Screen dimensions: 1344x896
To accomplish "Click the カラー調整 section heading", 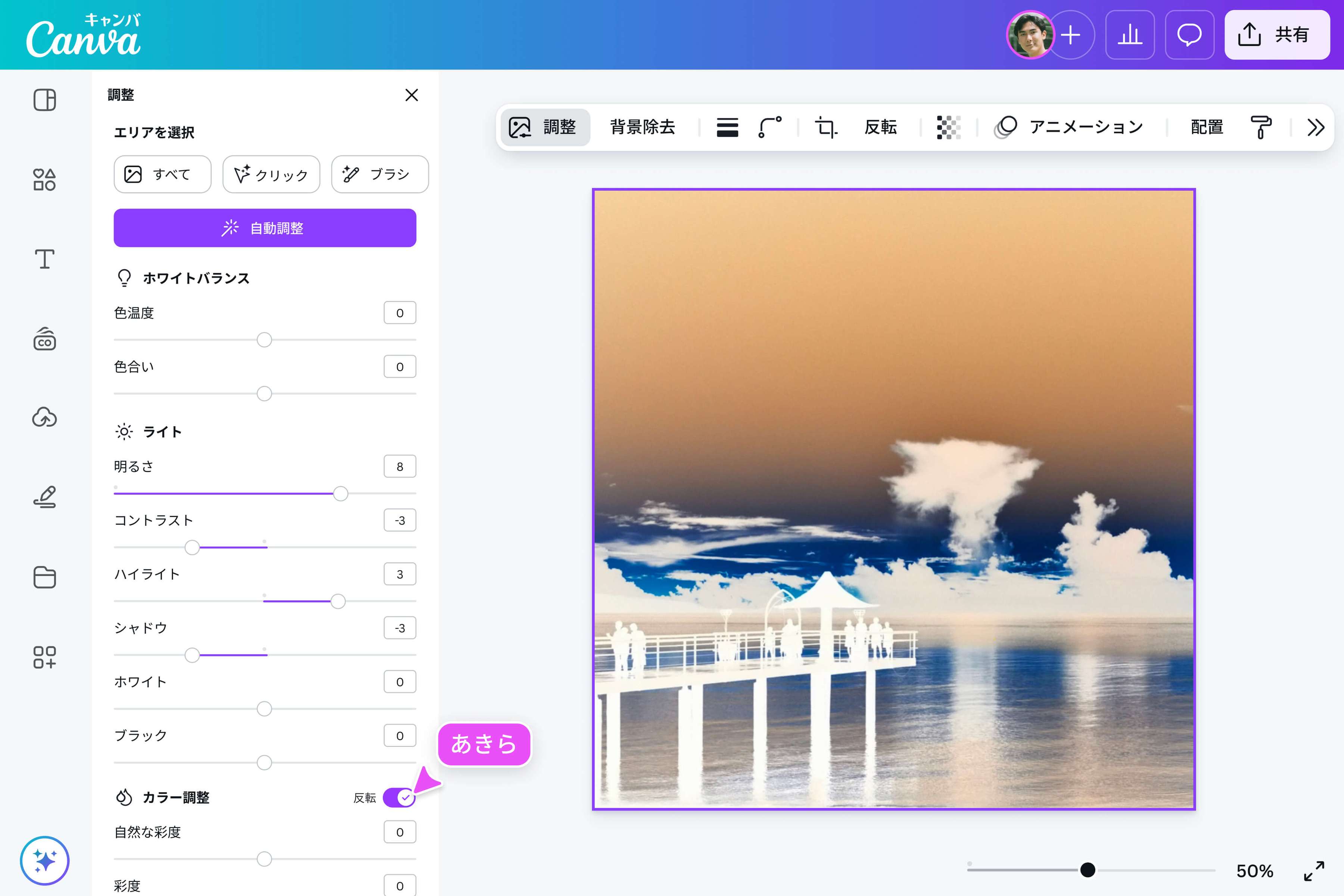I will tap(176, 797).
